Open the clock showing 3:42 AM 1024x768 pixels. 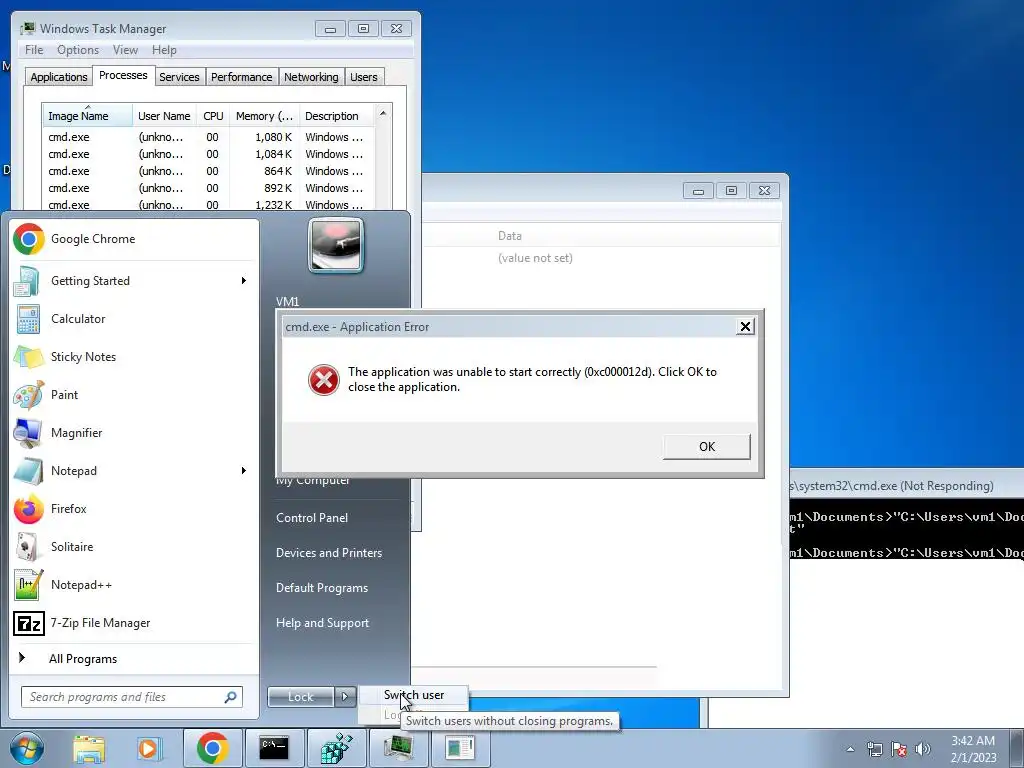973,749
